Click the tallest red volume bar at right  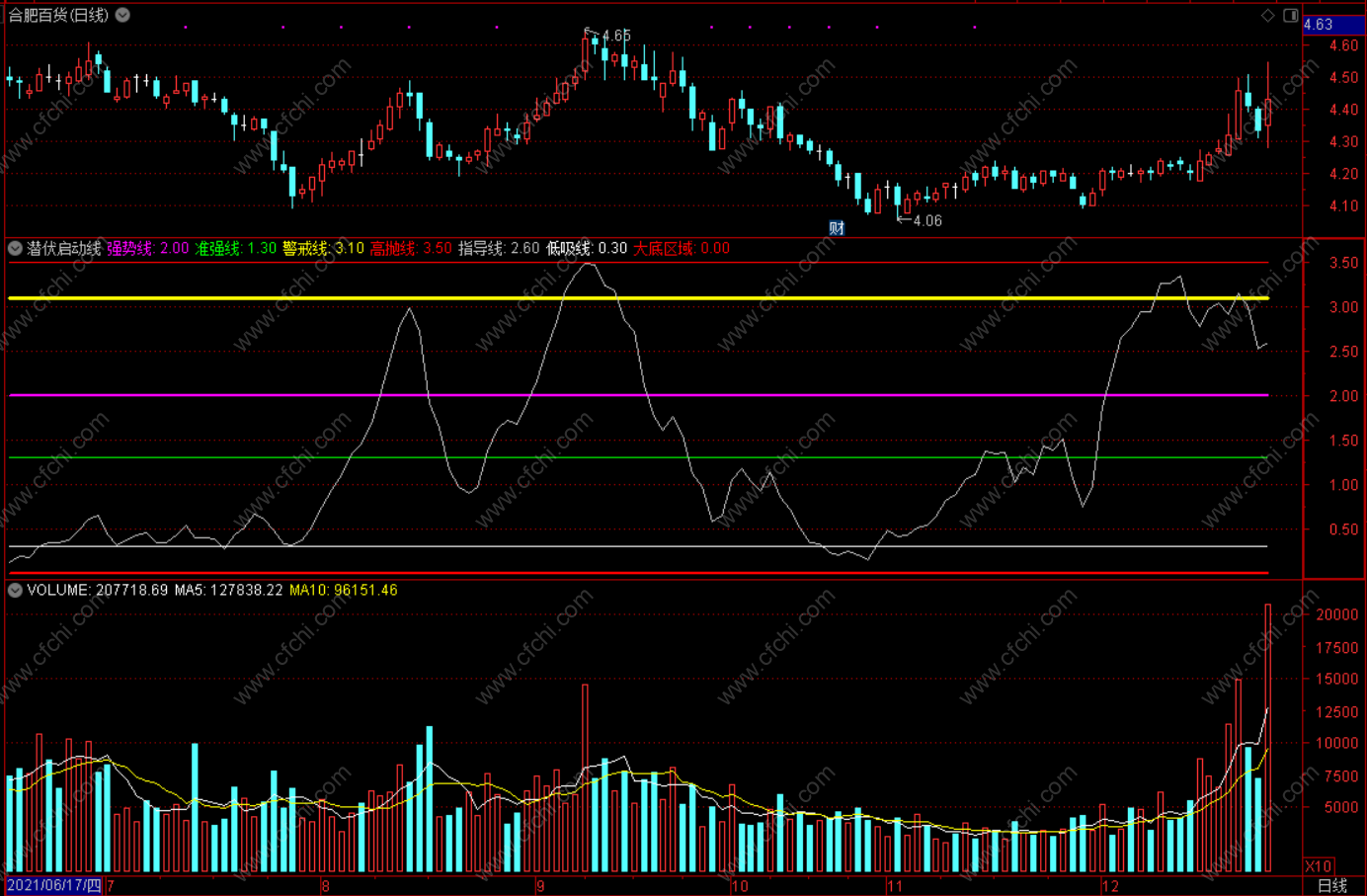1268,738
